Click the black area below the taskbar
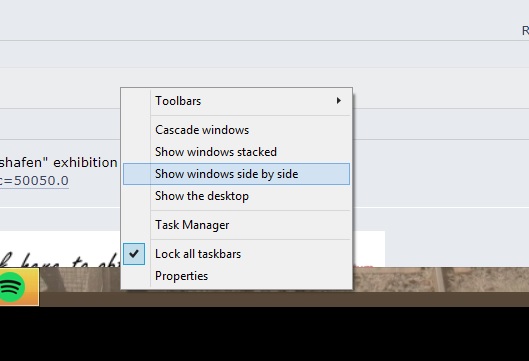Viewport: 529px width, 361px height. click(x=264, y=334)
